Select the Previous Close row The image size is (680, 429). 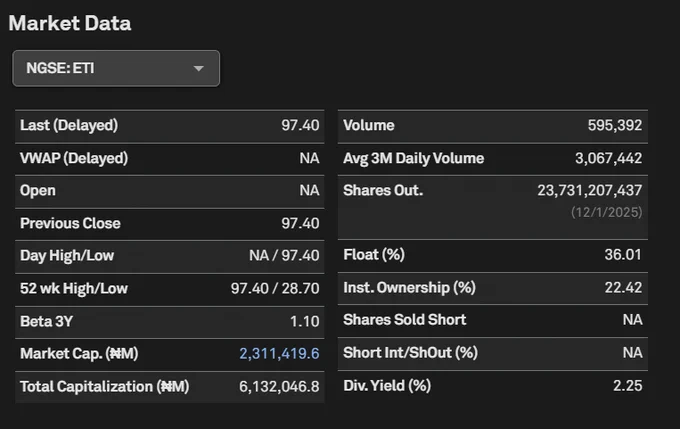(170, 224)
